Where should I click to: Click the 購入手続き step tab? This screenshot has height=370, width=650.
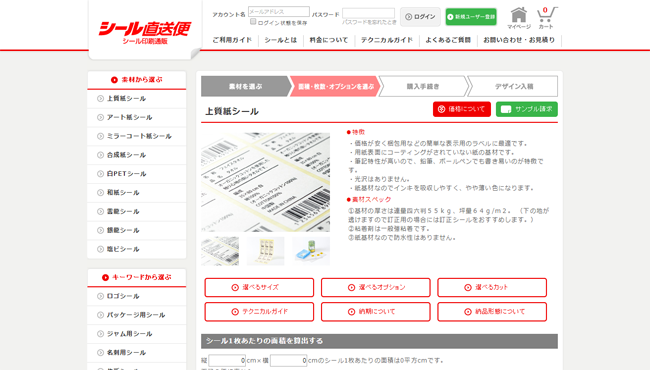423,86
